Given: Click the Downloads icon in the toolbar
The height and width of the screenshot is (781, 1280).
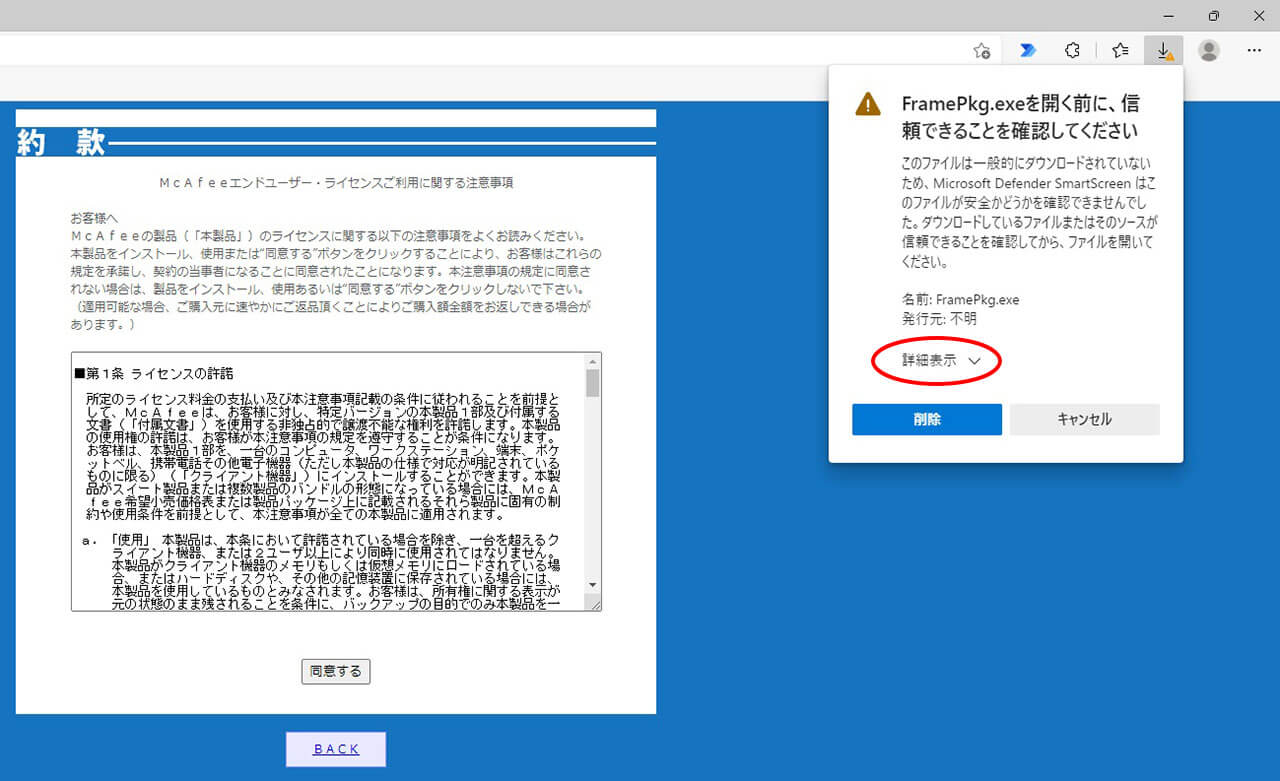Looking at the screenshot, I should pos(1164,51).
